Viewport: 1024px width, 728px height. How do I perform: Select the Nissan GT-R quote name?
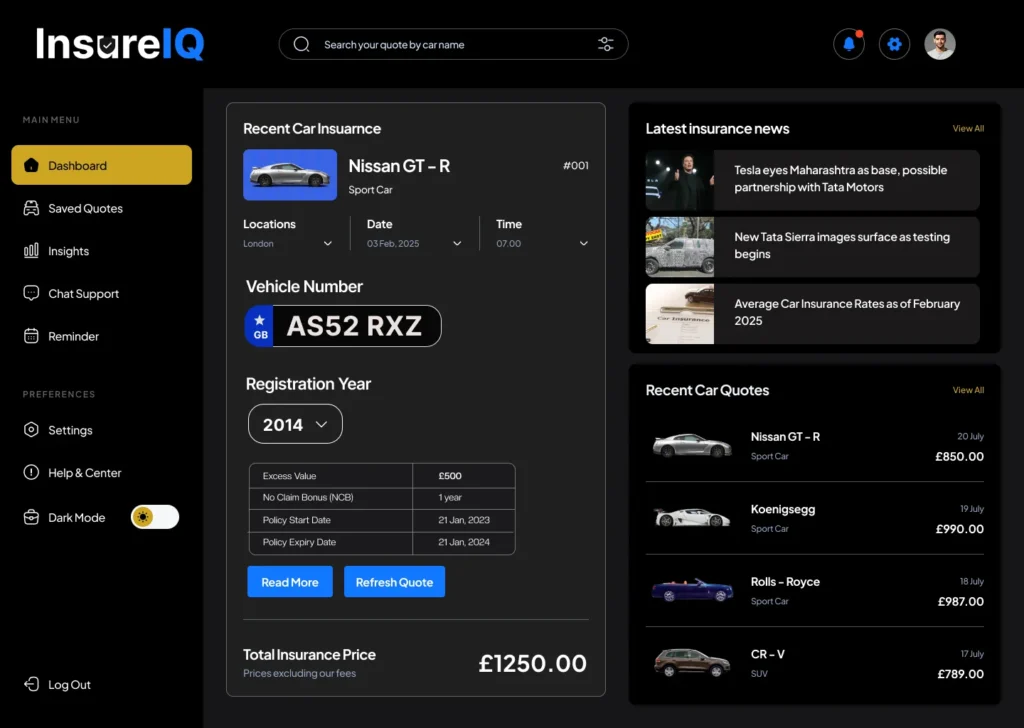click(x=785, y=437)
